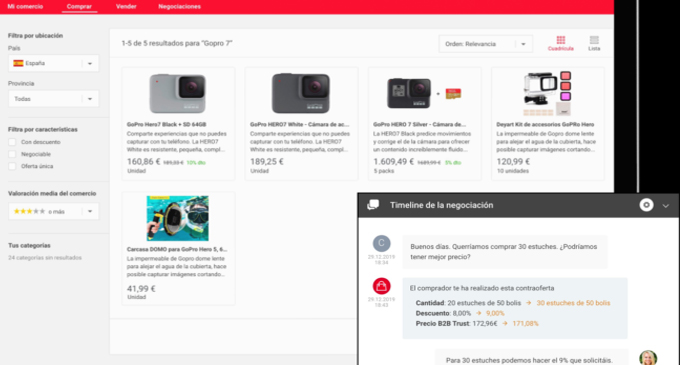Go to the Negociaciones tab
Image resolution: width=680 pixels, height=365 pixels.
180,7
